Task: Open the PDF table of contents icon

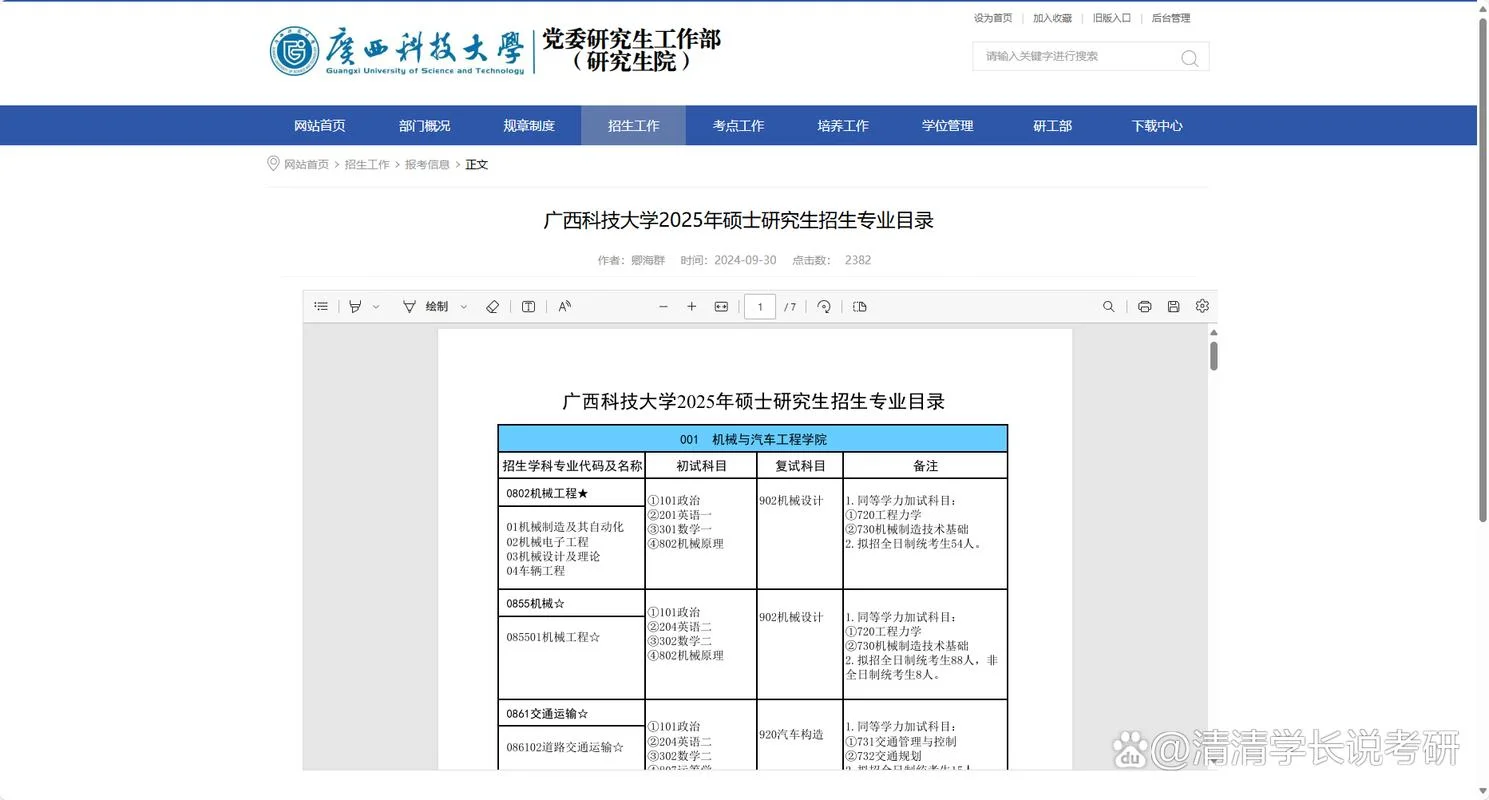Action: (x=321, y=306)
